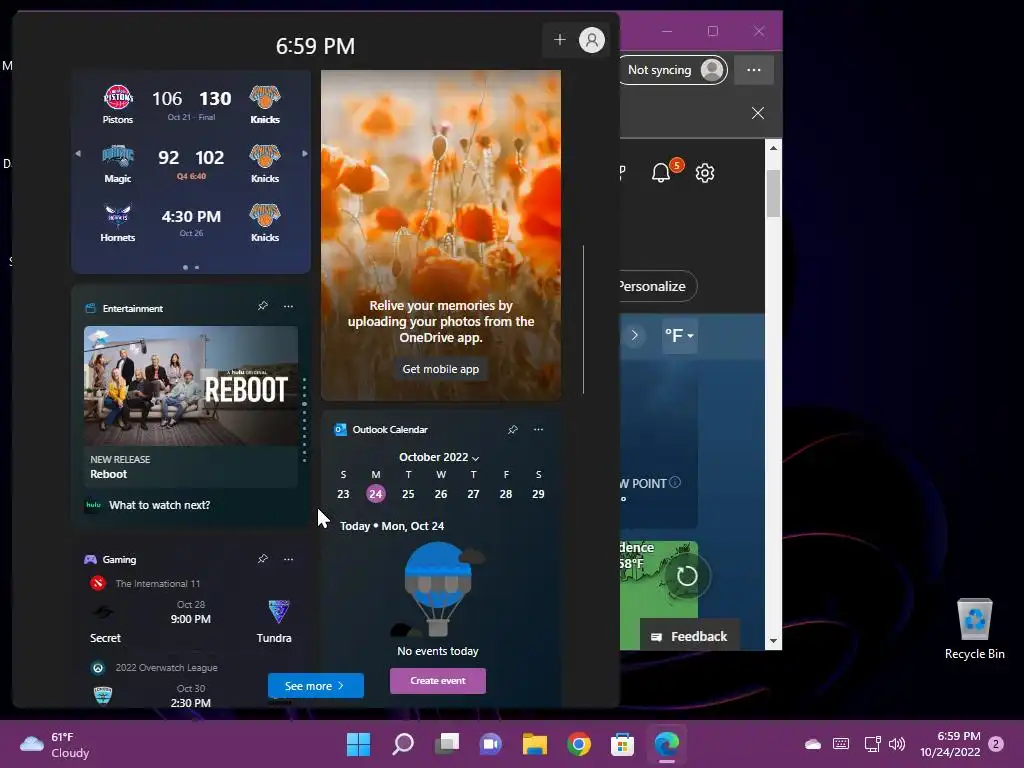Open the weather widget on taskbar
The width and height of the screenshot is (1024, 768).
coord(54,744)
